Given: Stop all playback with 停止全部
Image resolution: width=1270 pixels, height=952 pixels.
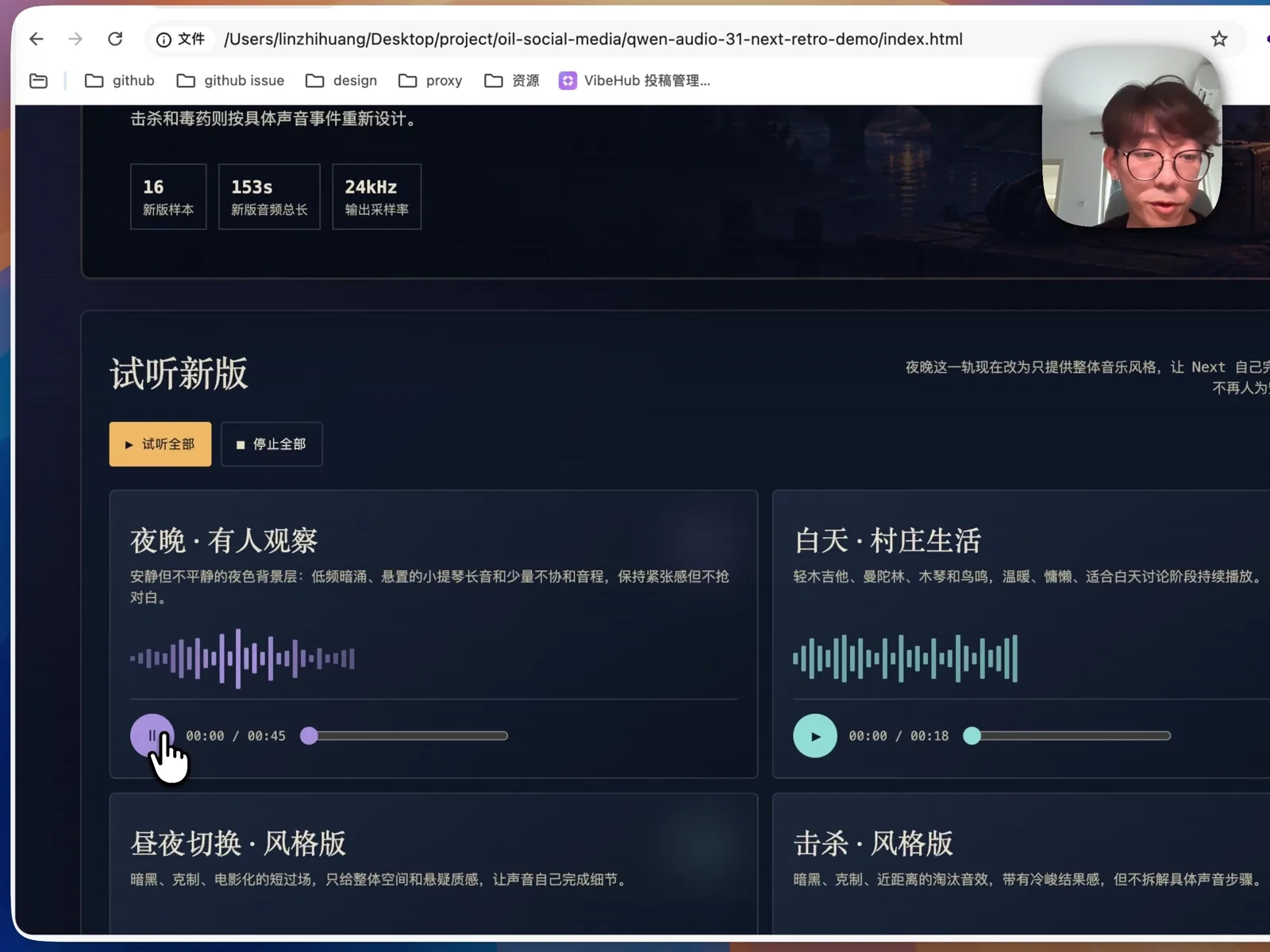Looking at the screenshot, I should [x=271, y=444].
